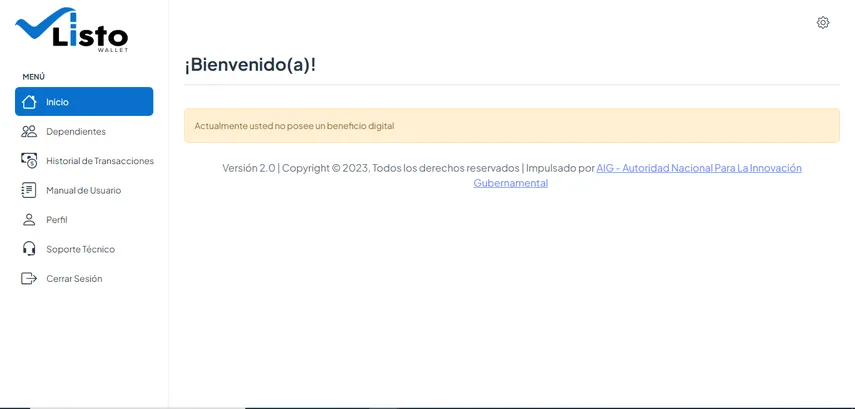The image size is (855, 409).
Task: Click the headset icon for Soporte Técnico
Action: (29, 249)
